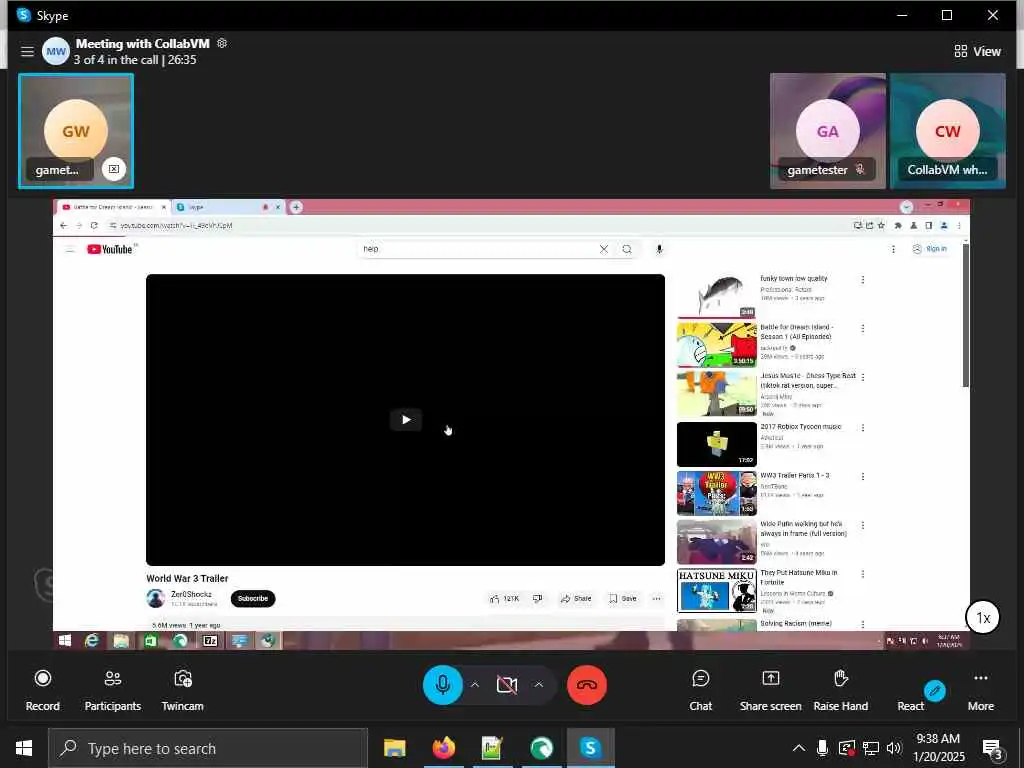Open options for 'funky town low quality' video
This screenshot has height=768, width=1024.
pyautogui.click(x=863, y=280)
